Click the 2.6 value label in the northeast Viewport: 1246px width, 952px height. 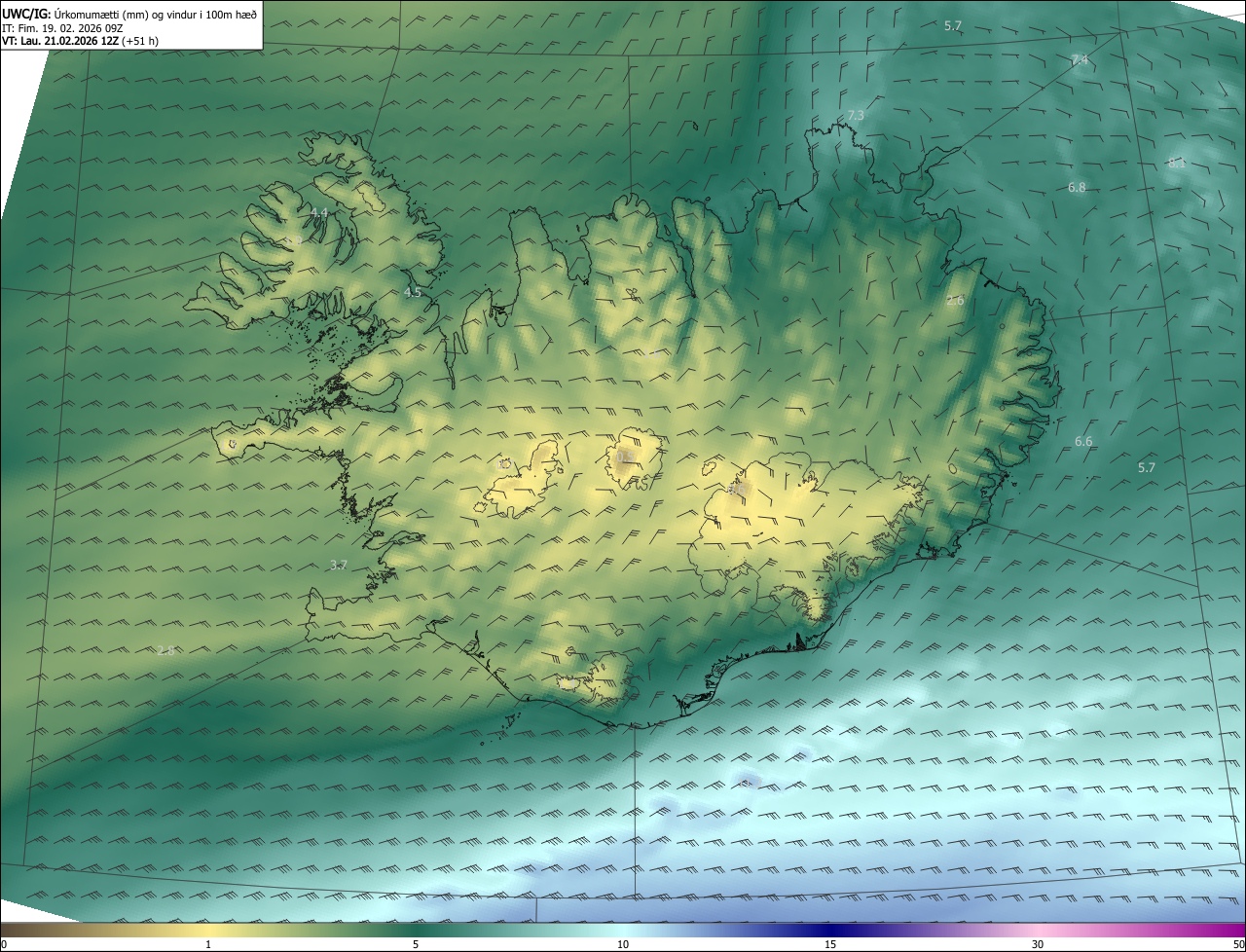click(955, 301)
